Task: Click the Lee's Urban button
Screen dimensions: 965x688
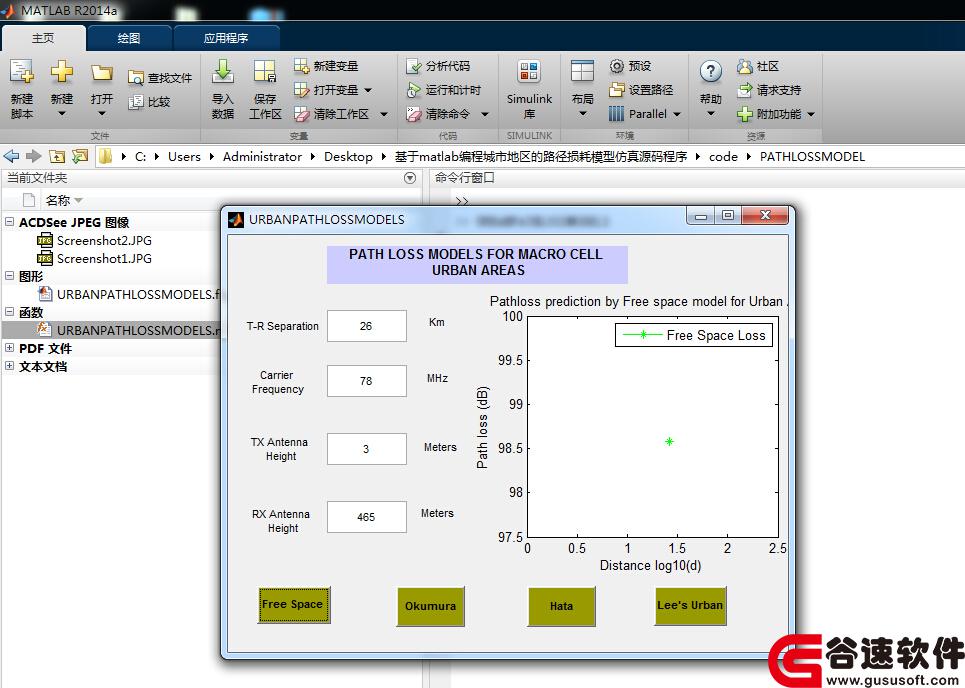Action: tap(690, 606)
